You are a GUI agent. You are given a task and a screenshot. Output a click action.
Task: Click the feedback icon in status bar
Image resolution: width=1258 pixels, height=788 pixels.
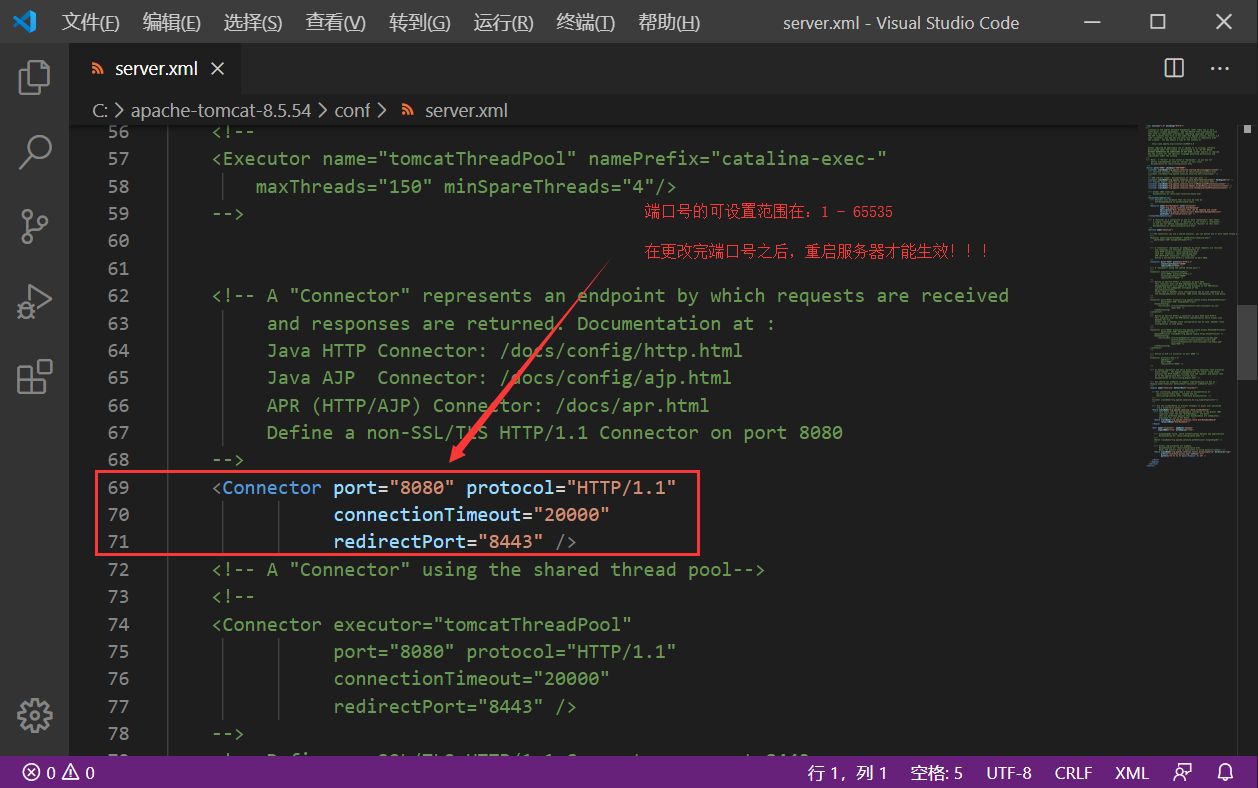pos(1183,773)
